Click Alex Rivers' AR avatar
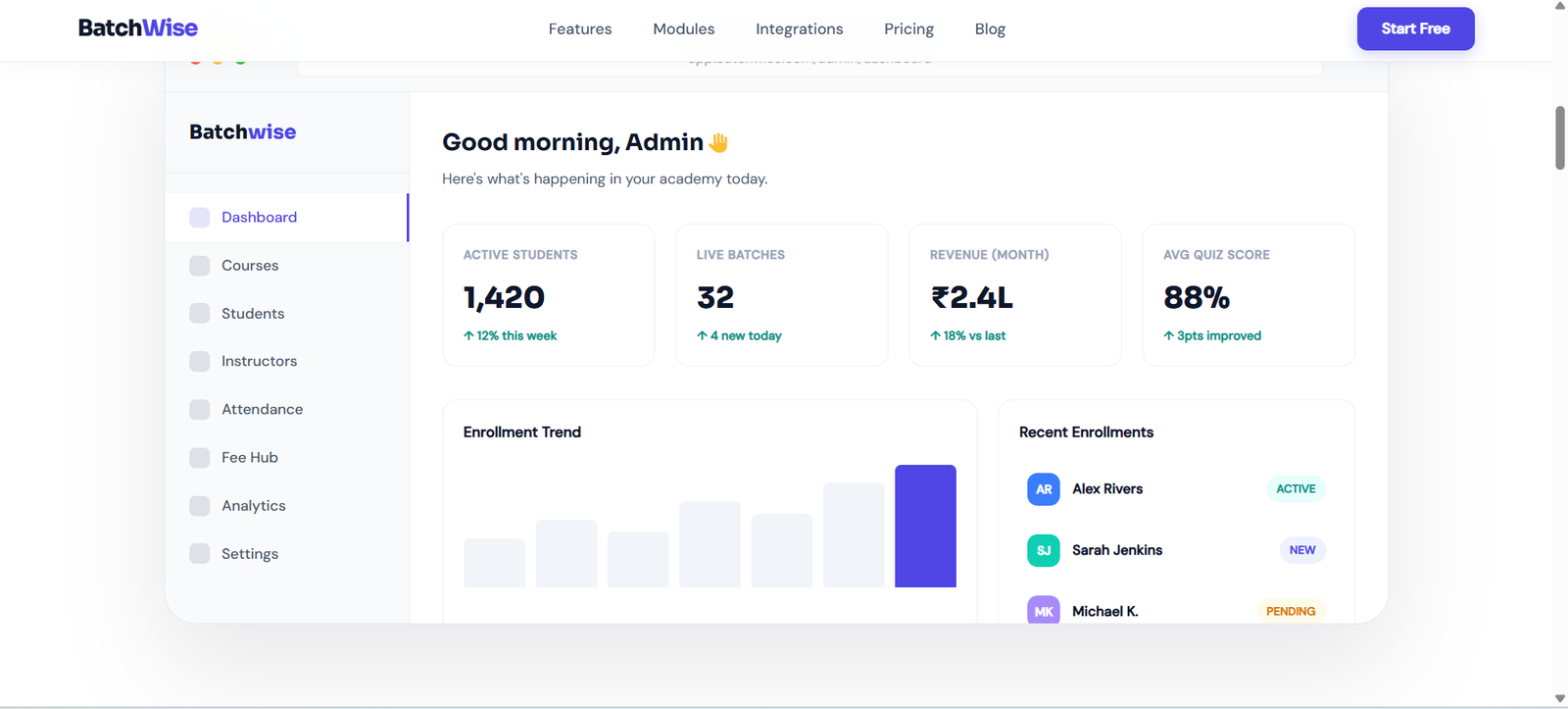Viewport: 1568px width, 709px height. coord(1044,489)
